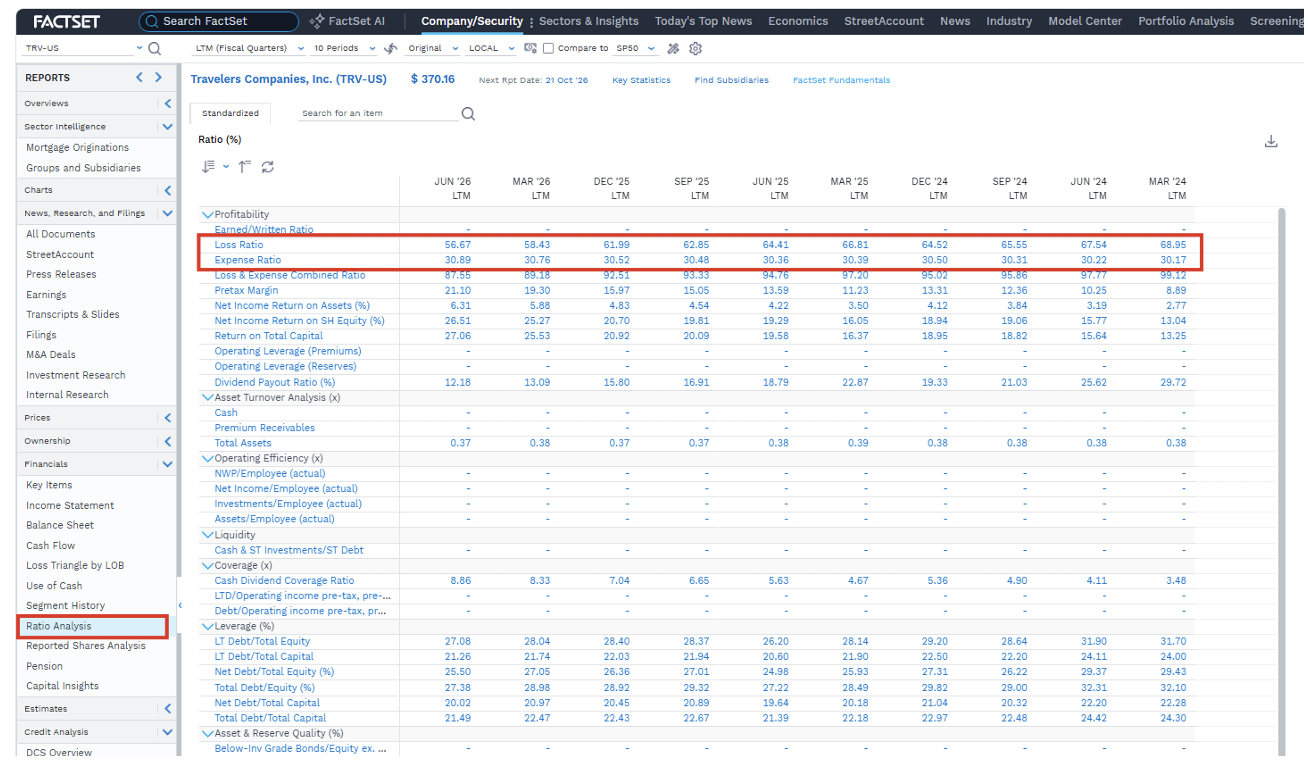Open the SP50 comparison dropdown

pos(652,48)
